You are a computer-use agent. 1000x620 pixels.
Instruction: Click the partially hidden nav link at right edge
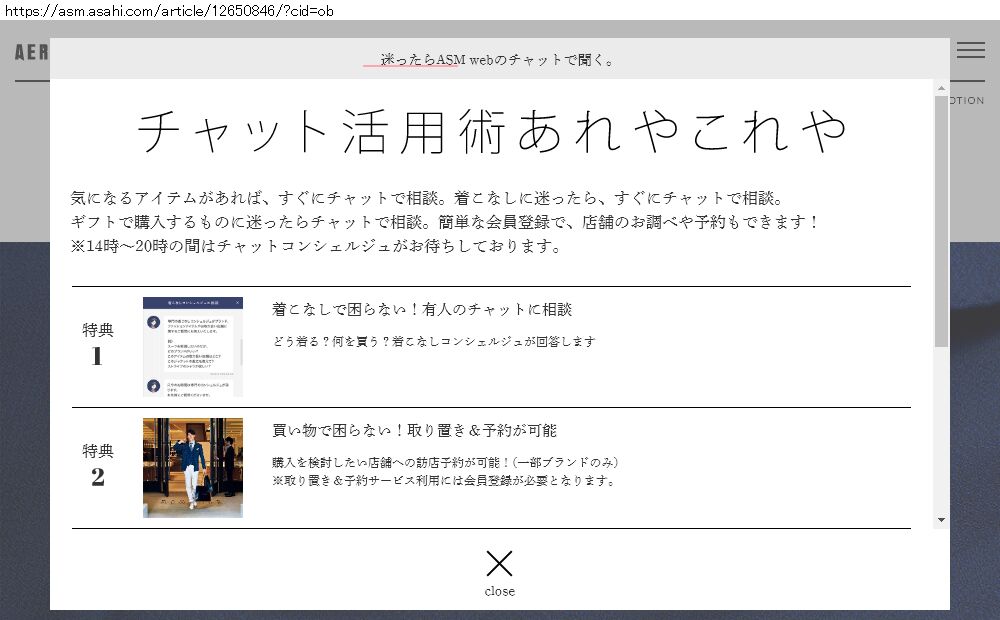[967, 101]
